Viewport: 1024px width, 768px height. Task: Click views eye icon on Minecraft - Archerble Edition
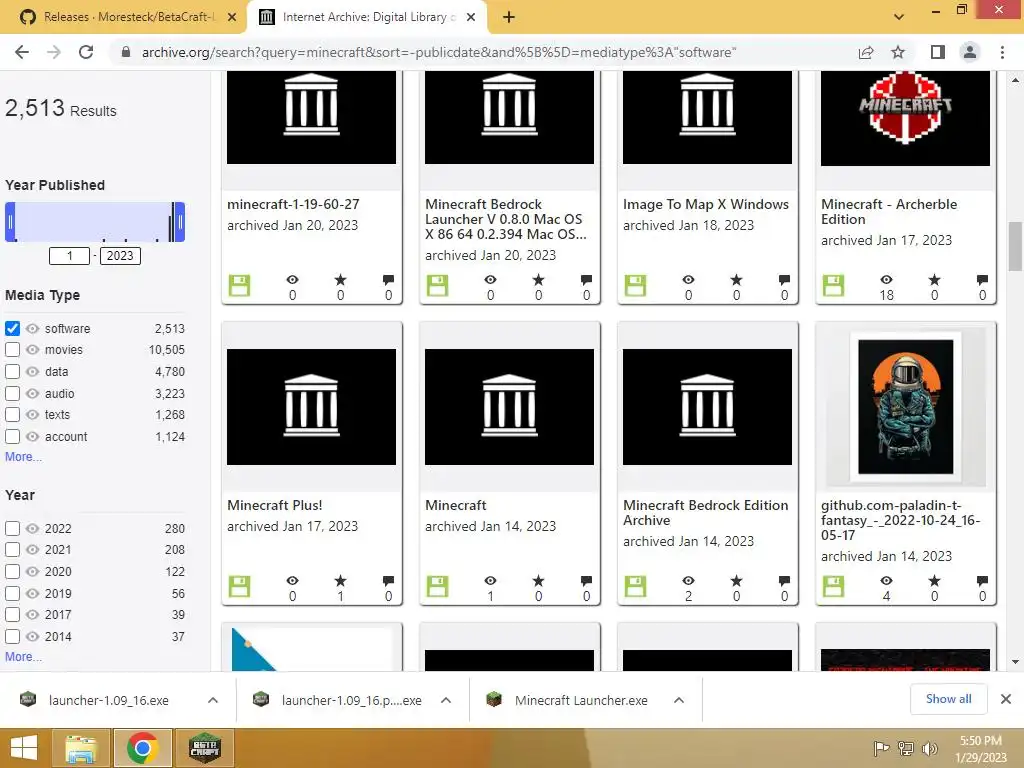(x=886, y=280)
